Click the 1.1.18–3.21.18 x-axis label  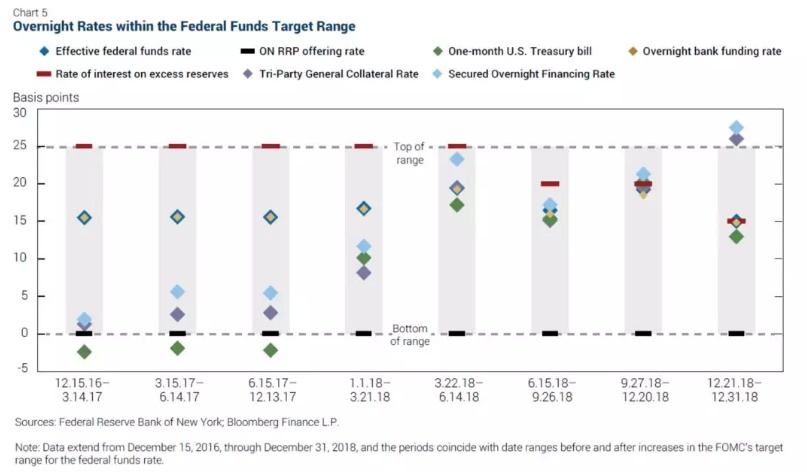(x=363, y=388)
